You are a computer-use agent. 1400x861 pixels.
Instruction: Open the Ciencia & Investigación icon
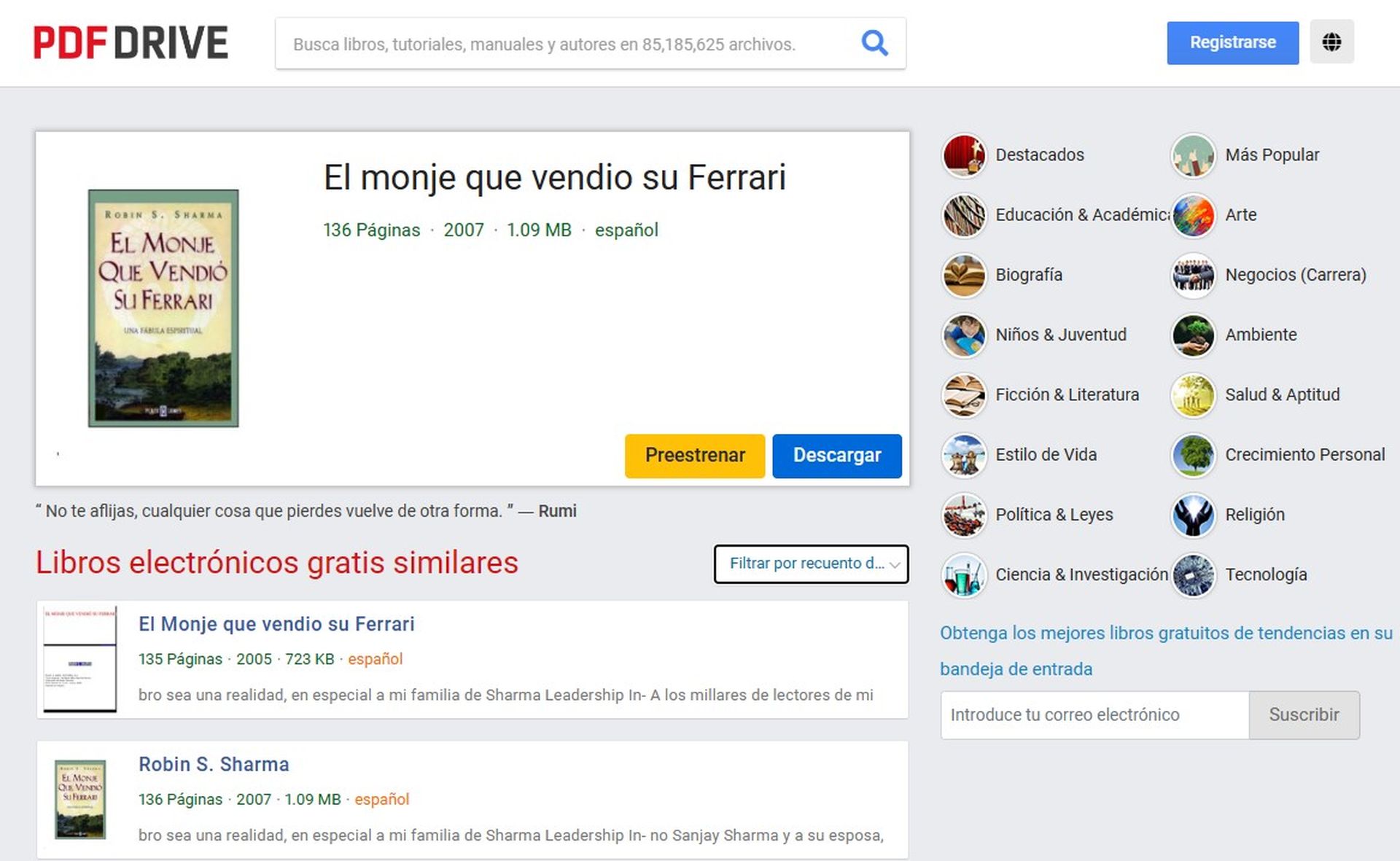[964, 574]
